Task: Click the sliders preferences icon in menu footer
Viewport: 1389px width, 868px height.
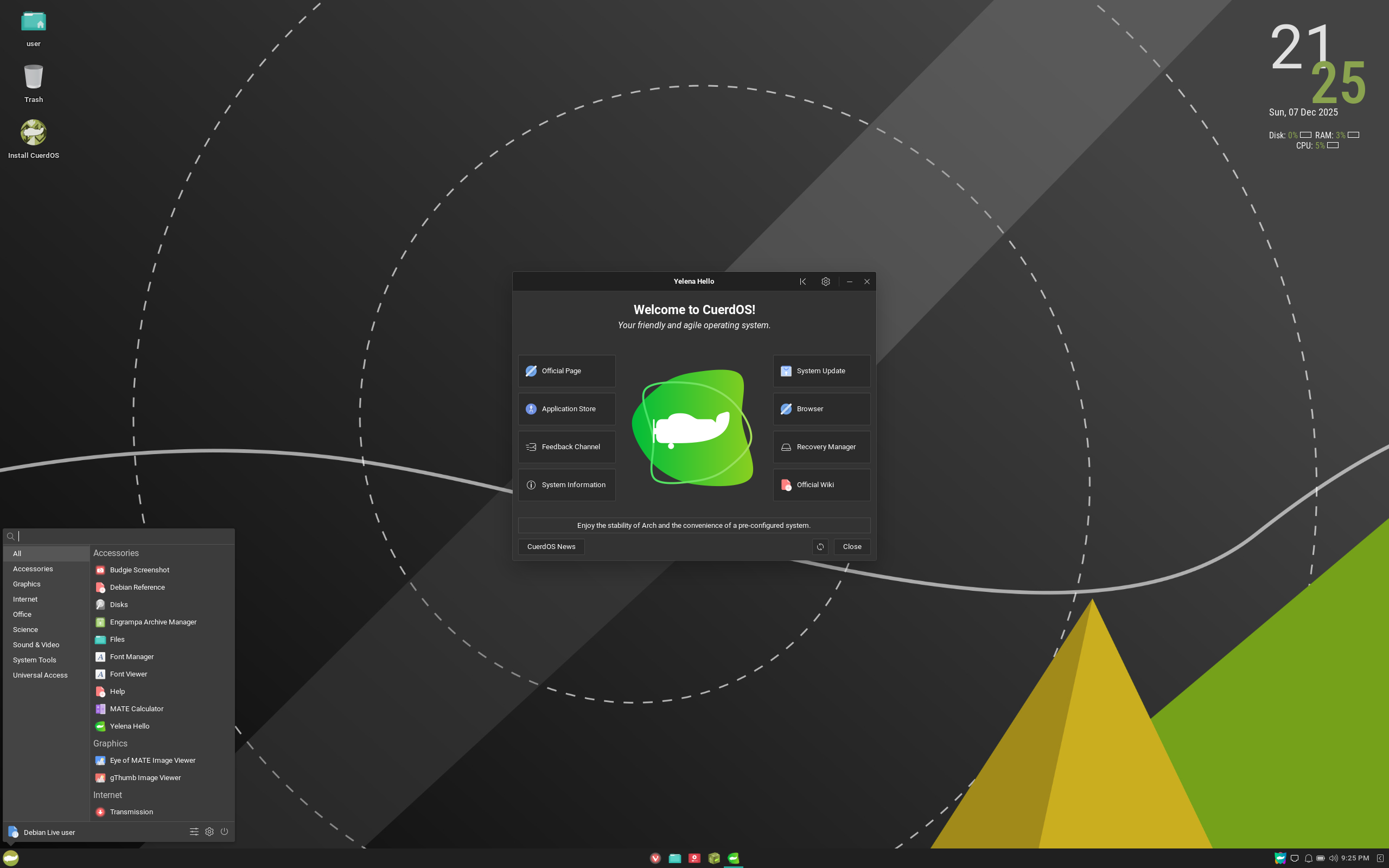Action: coord(194,832)
